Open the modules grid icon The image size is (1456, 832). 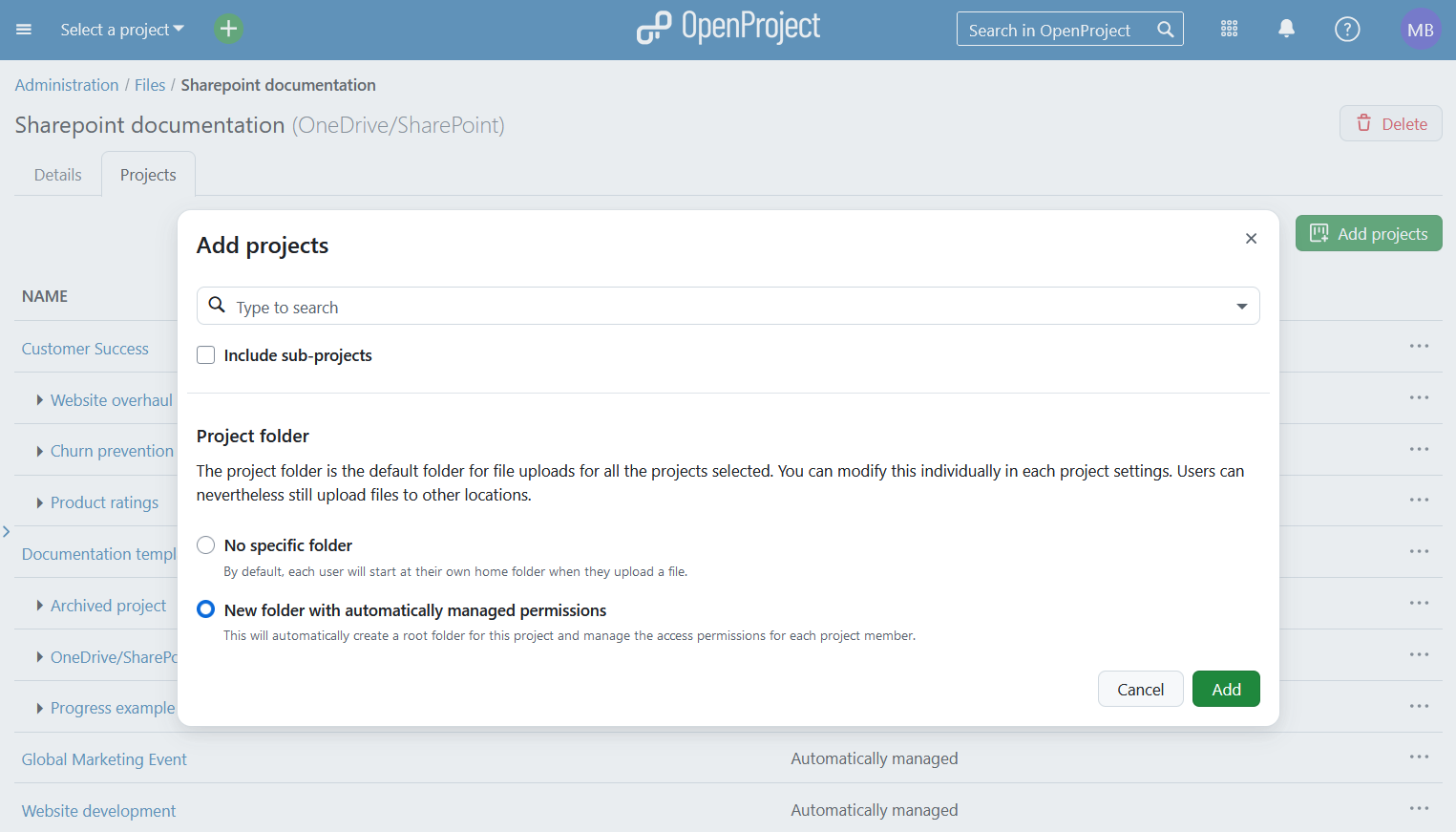(1229, 30)
